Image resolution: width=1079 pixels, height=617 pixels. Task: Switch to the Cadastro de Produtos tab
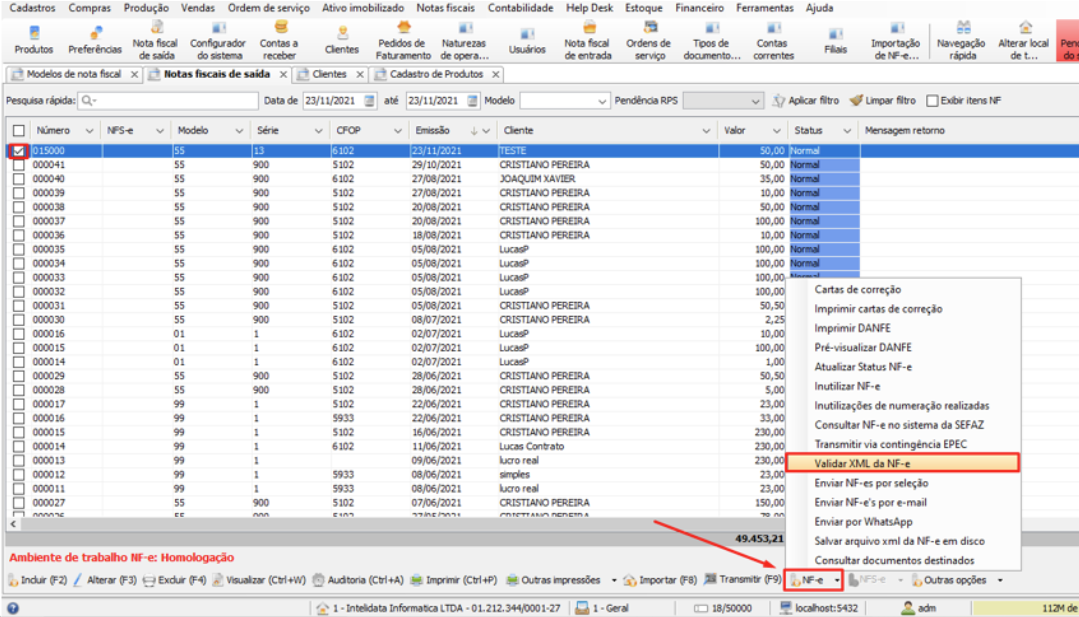tap(436, 74)
